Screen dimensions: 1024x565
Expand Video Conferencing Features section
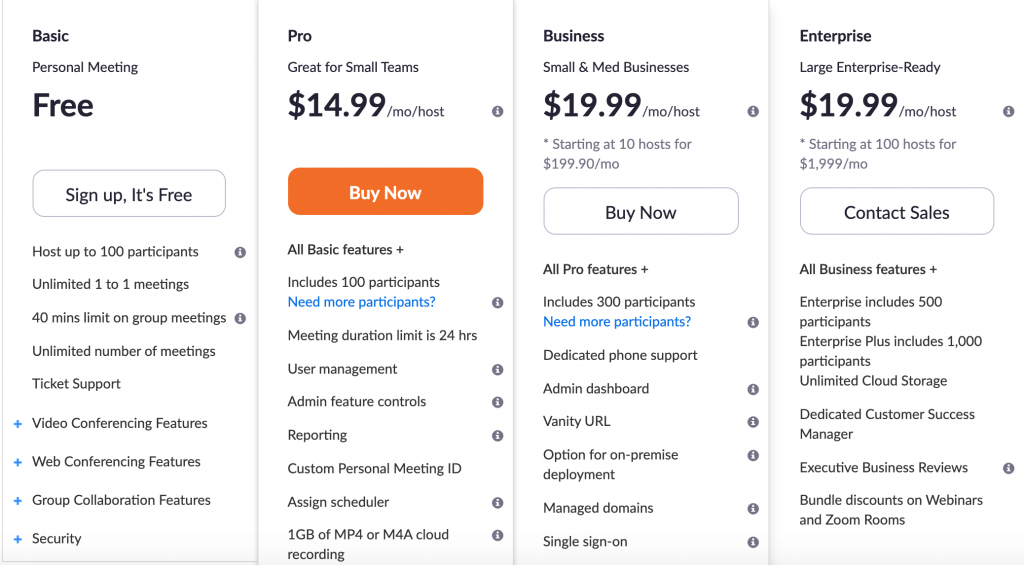[18, 424]
